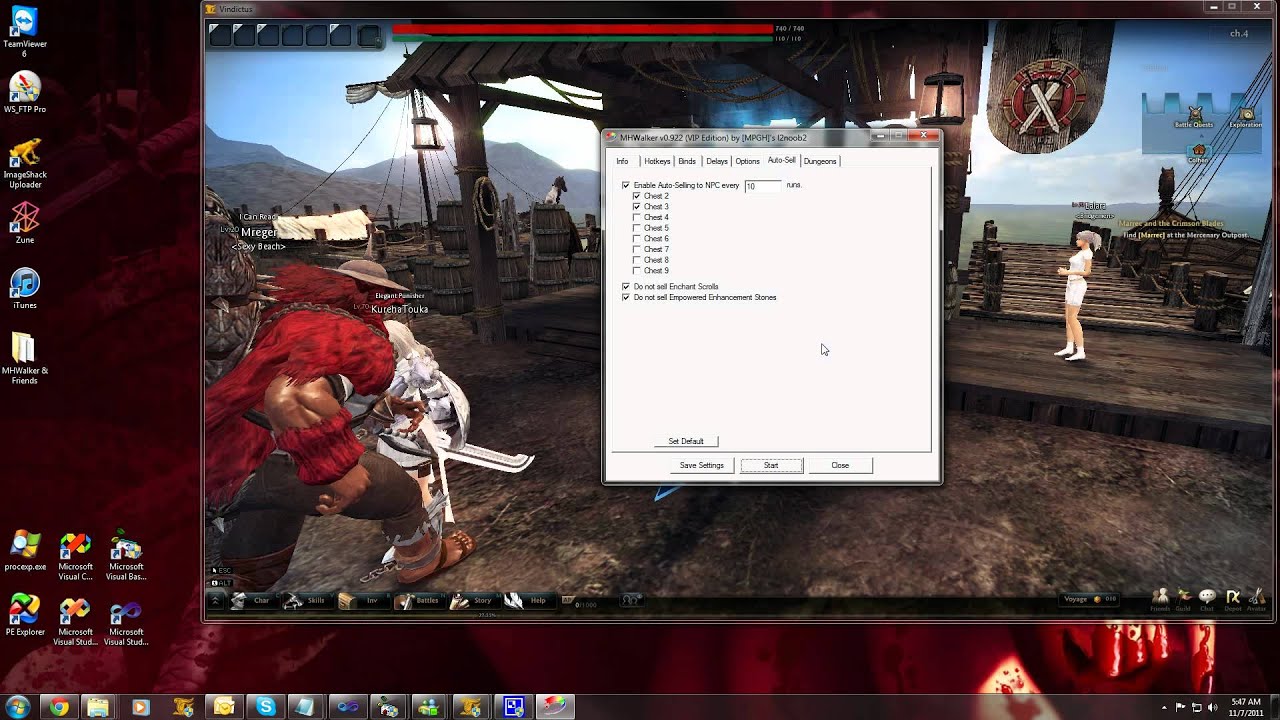The image size is (1280, 720).
Task: Open the Story menu in game bar
Action: tap(472, 600)
